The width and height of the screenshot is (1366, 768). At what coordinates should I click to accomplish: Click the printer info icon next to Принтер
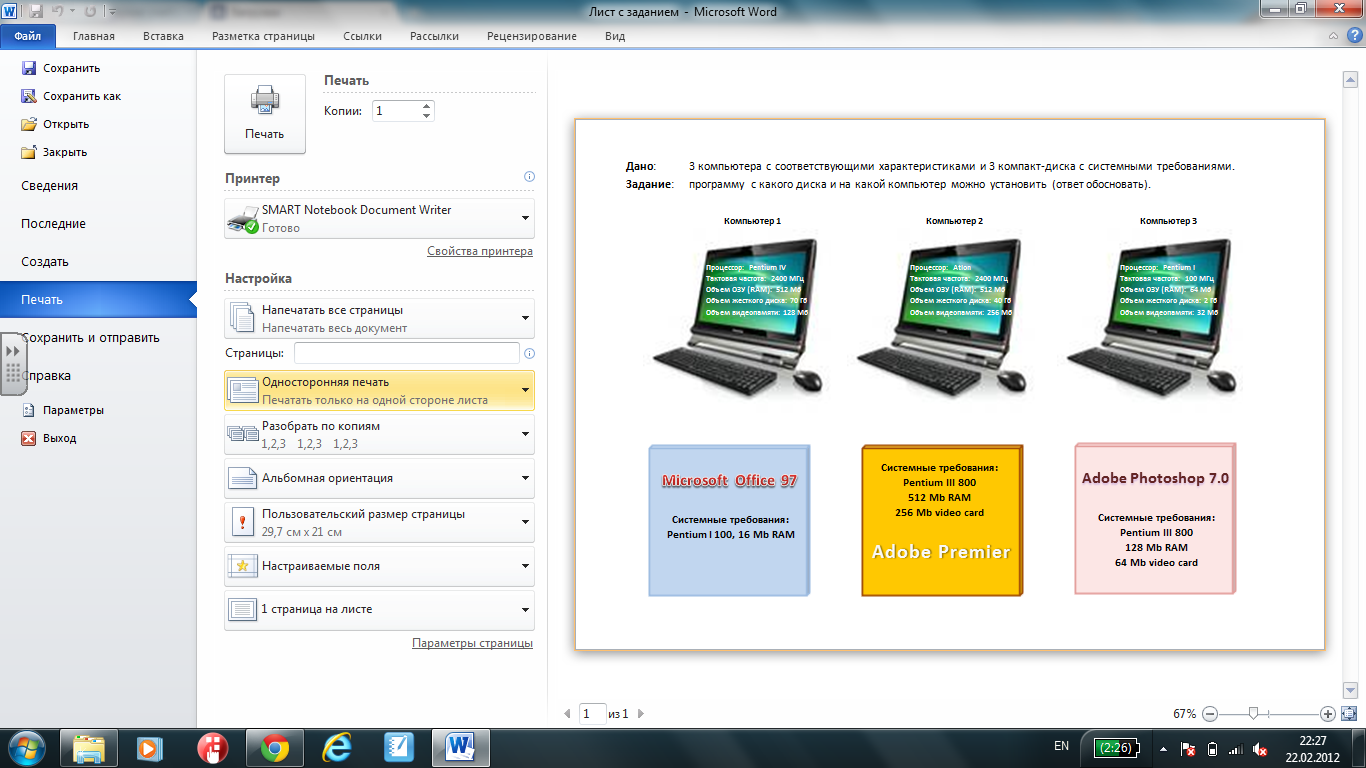[x=529, y=177]
